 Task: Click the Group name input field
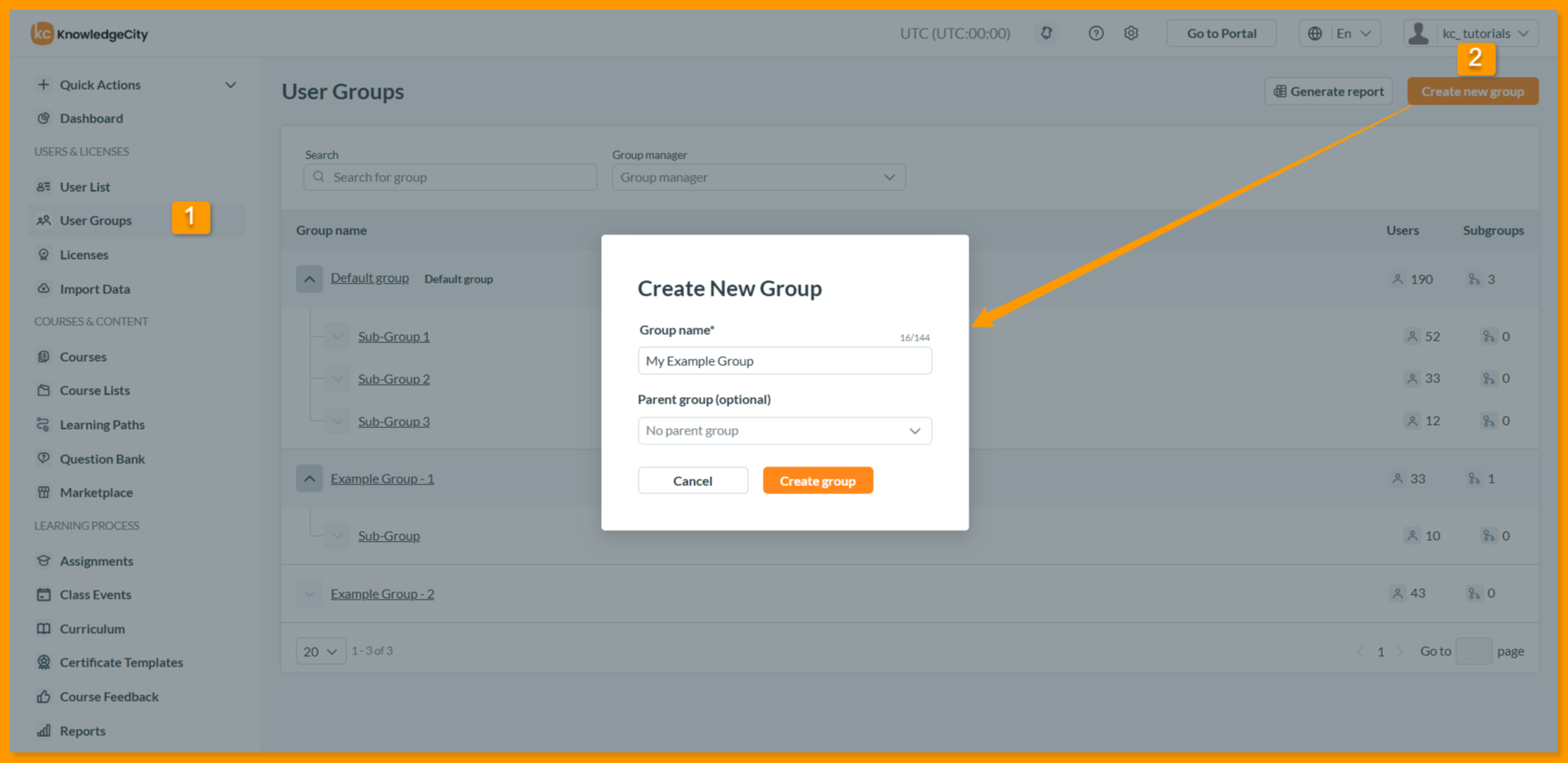click(785, 361)
